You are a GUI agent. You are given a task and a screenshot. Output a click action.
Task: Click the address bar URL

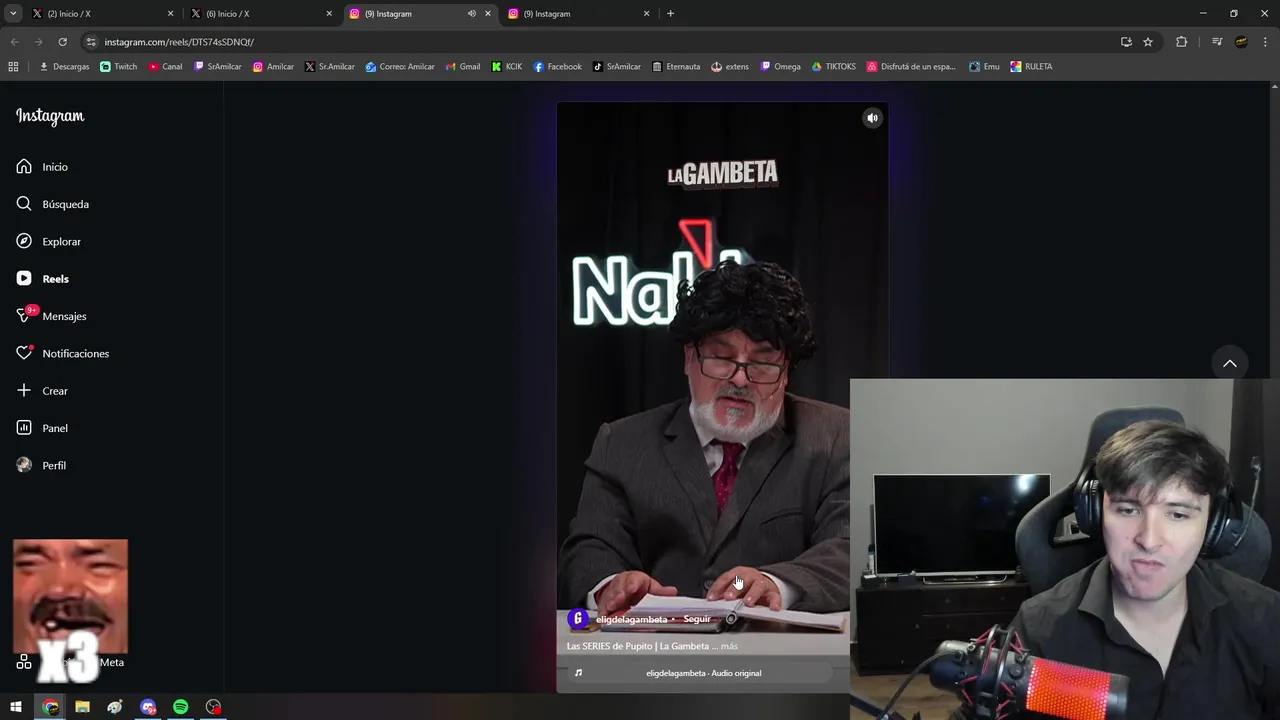[179, 42]
